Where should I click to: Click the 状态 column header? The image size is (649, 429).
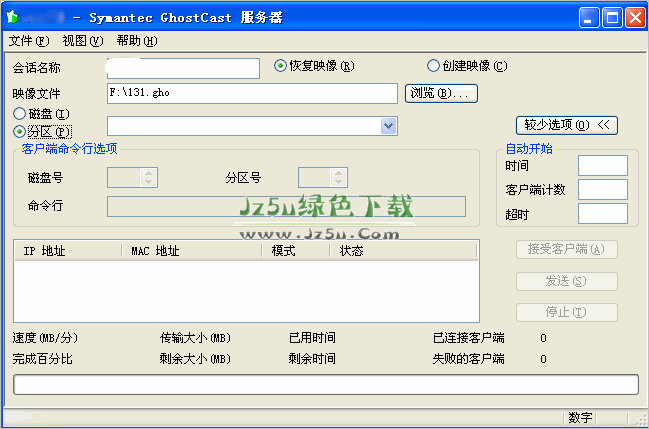(404, 251)
